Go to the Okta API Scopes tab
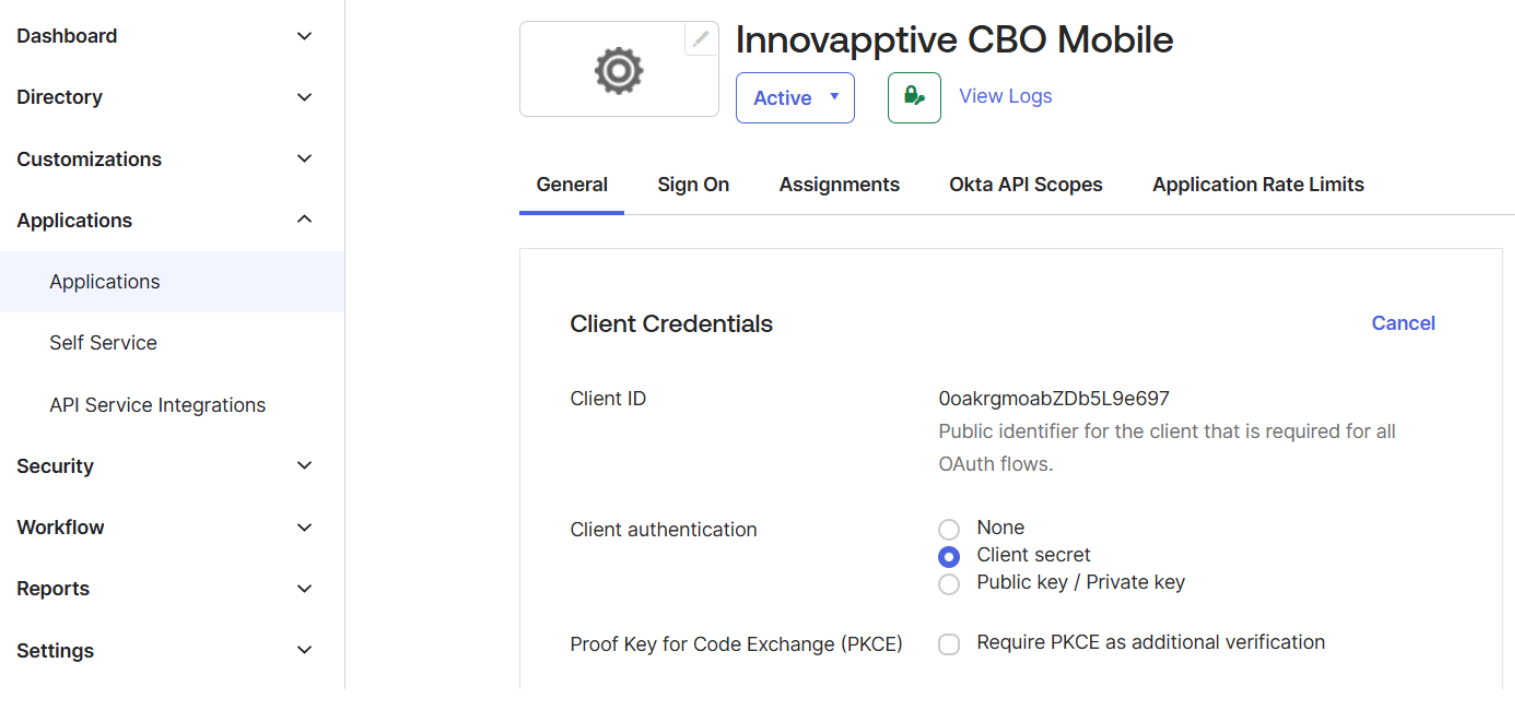The width and height of the screenshot is (1515, 705). 1025,185
